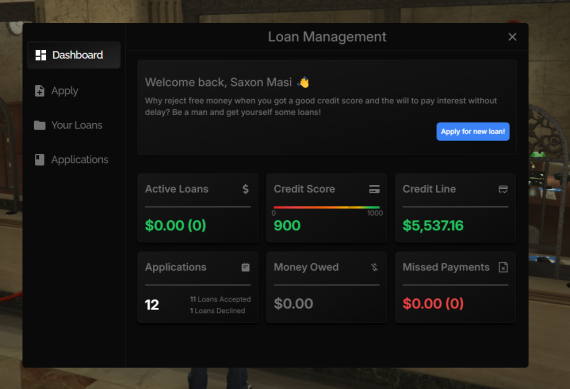
Task: Click the 11 Loans Accepted text
Action: [x=220, y=299]
